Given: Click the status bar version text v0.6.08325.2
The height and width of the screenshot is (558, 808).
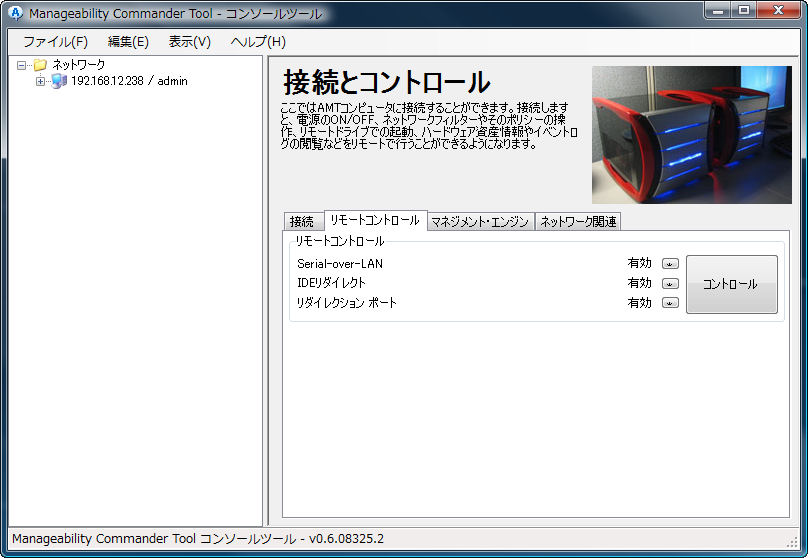Looking at the screenshot, I should coord(346,539).
